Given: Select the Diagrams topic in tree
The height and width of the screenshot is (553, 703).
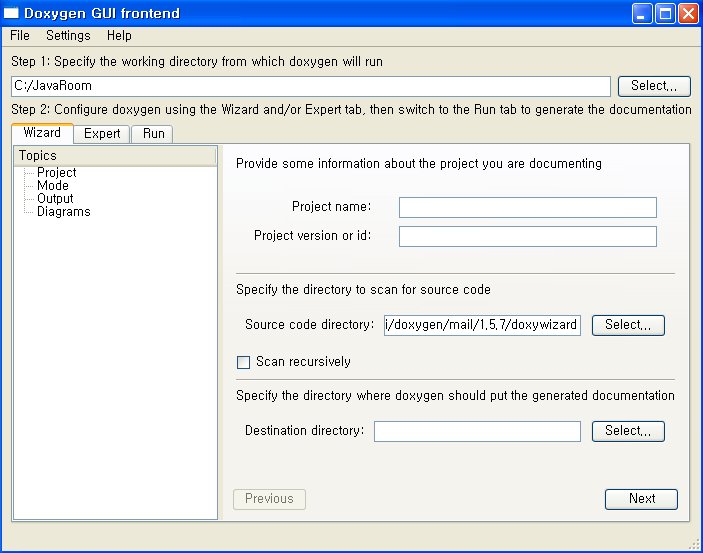Looking at the screenshot, I should [x=64, y=212].
